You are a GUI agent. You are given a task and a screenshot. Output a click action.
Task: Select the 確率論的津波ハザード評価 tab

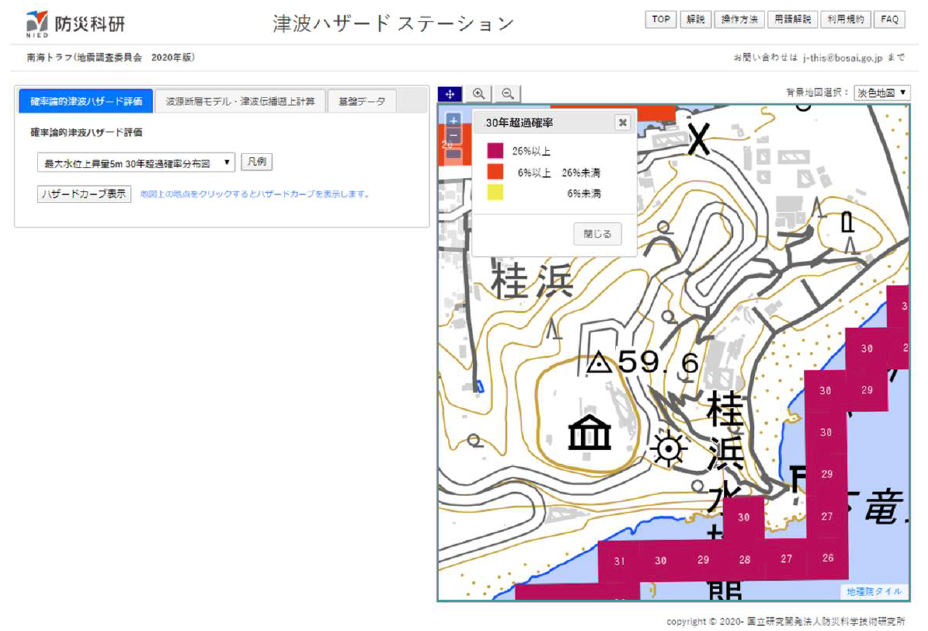pos(86,102)
